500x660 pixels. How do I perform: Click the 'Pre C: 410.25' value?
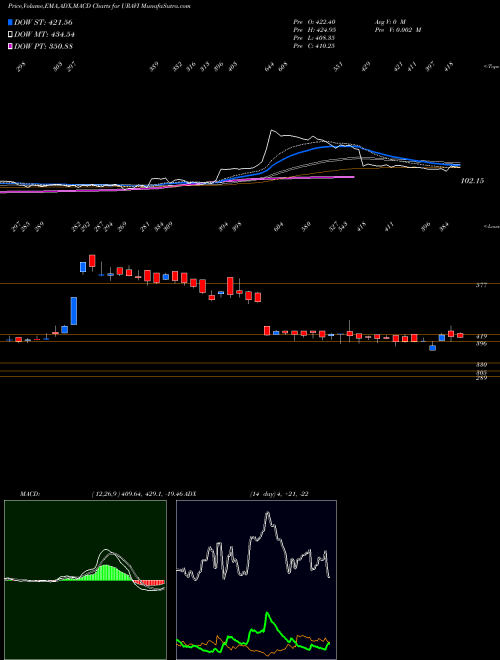314,46
